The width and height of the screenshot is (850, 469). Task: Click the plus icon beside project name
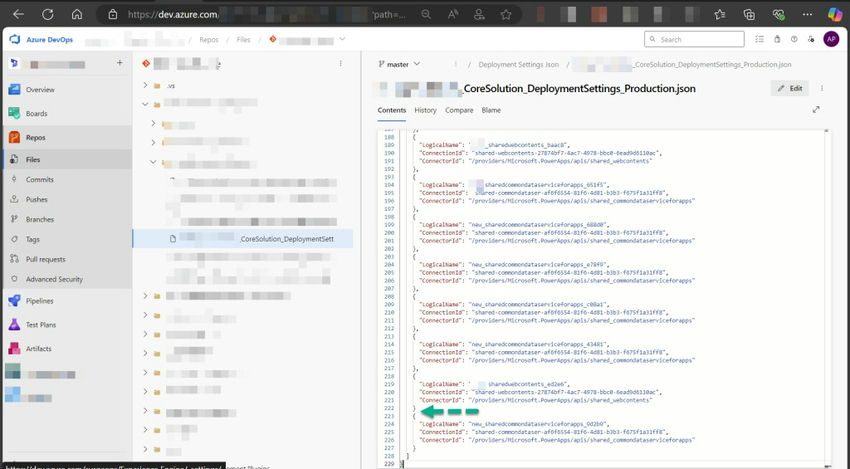click(x=119, y=63)
